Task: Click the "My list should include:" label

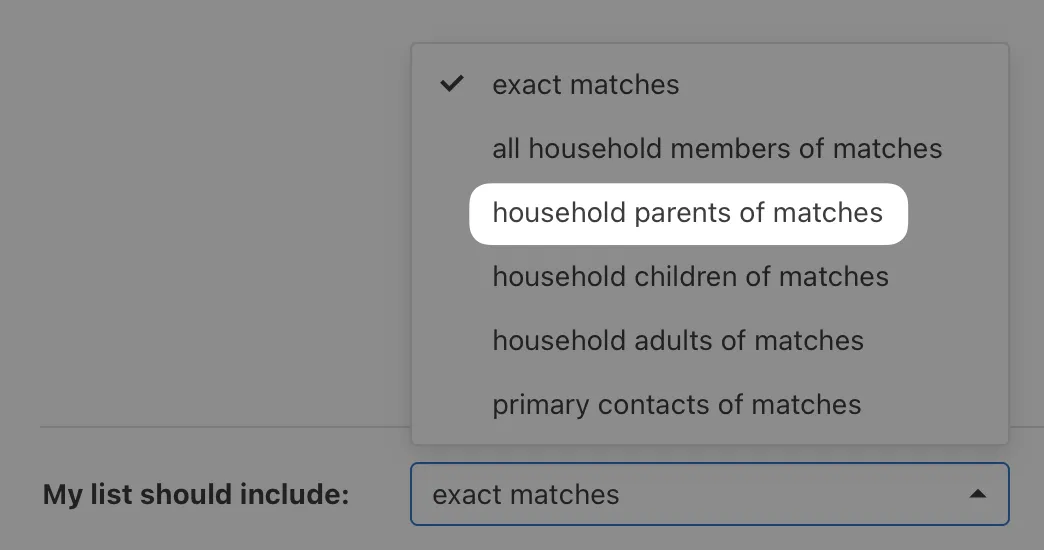Action: tap(196, 495)
